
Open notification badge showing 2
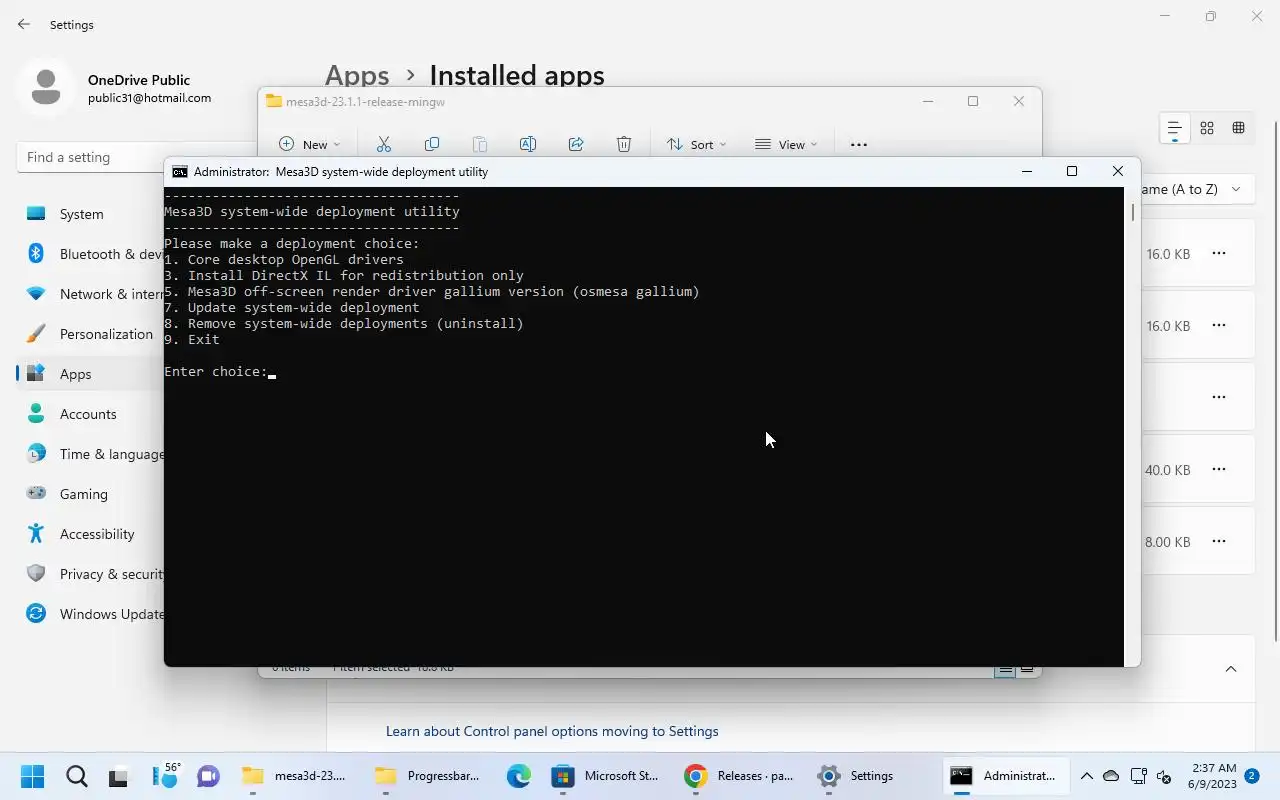pos(1252,775)
